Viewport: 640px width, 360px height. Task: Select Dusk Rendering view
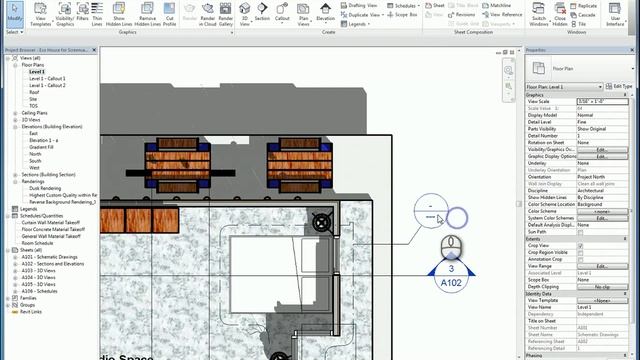coord(45,188)
